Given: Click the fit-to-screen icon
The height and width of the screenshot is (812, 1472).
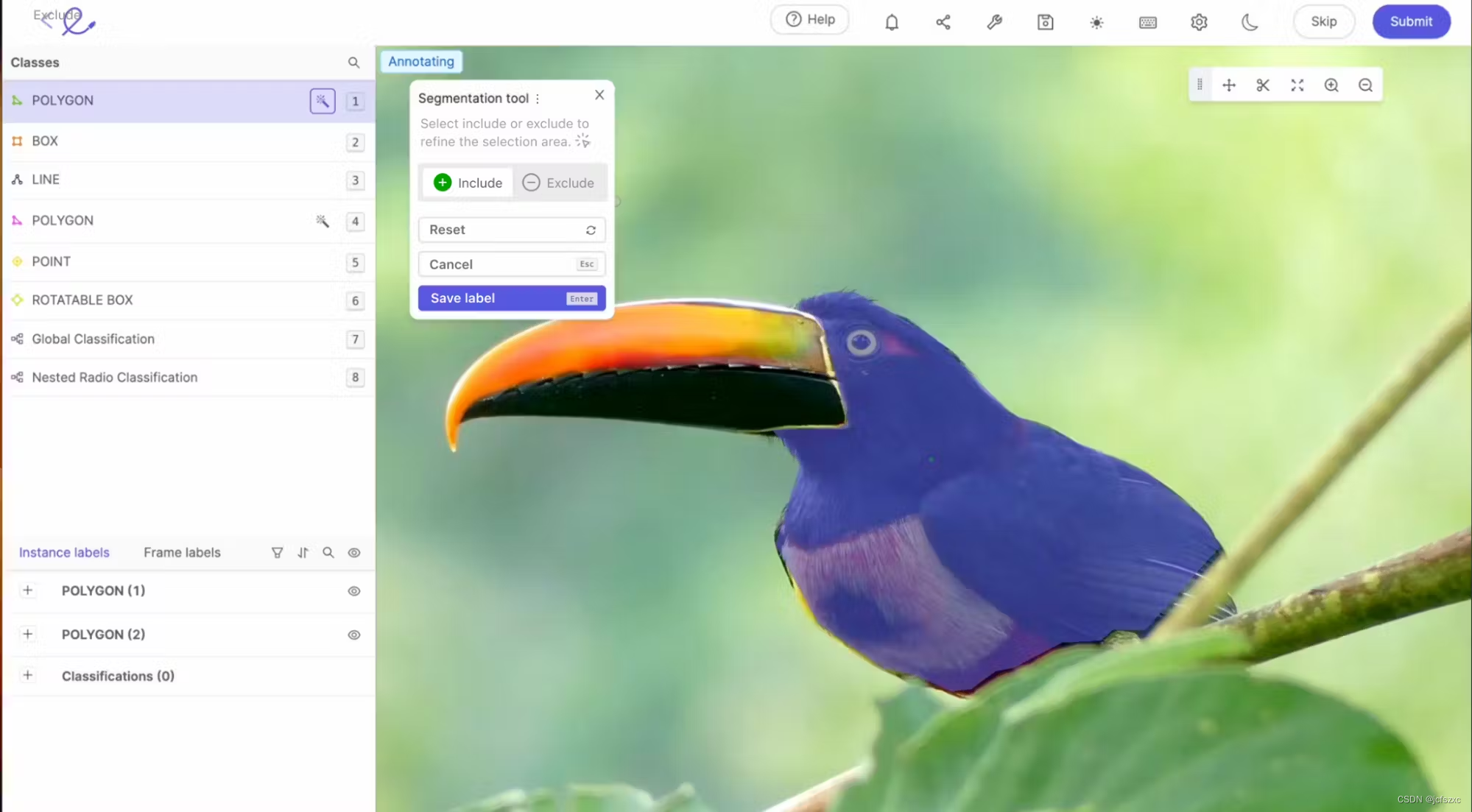Looking at the screenshot, I should 1297,85.
